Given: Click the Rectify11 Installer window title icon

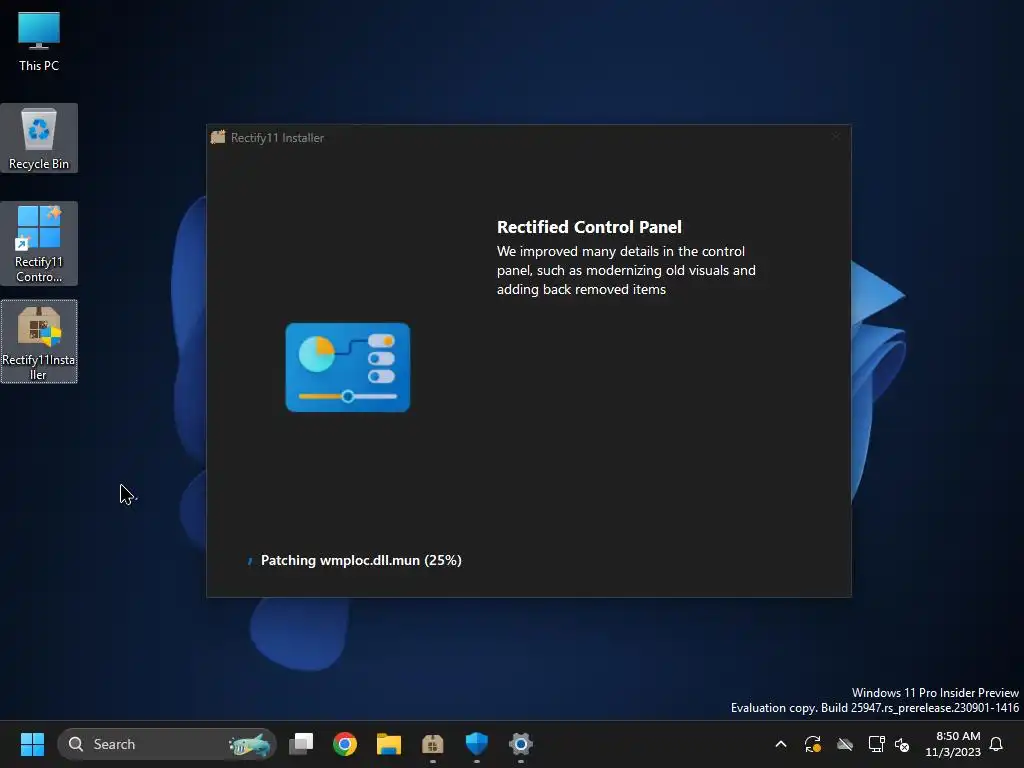Looking at the screenshot, I should [x=218, y=137].
